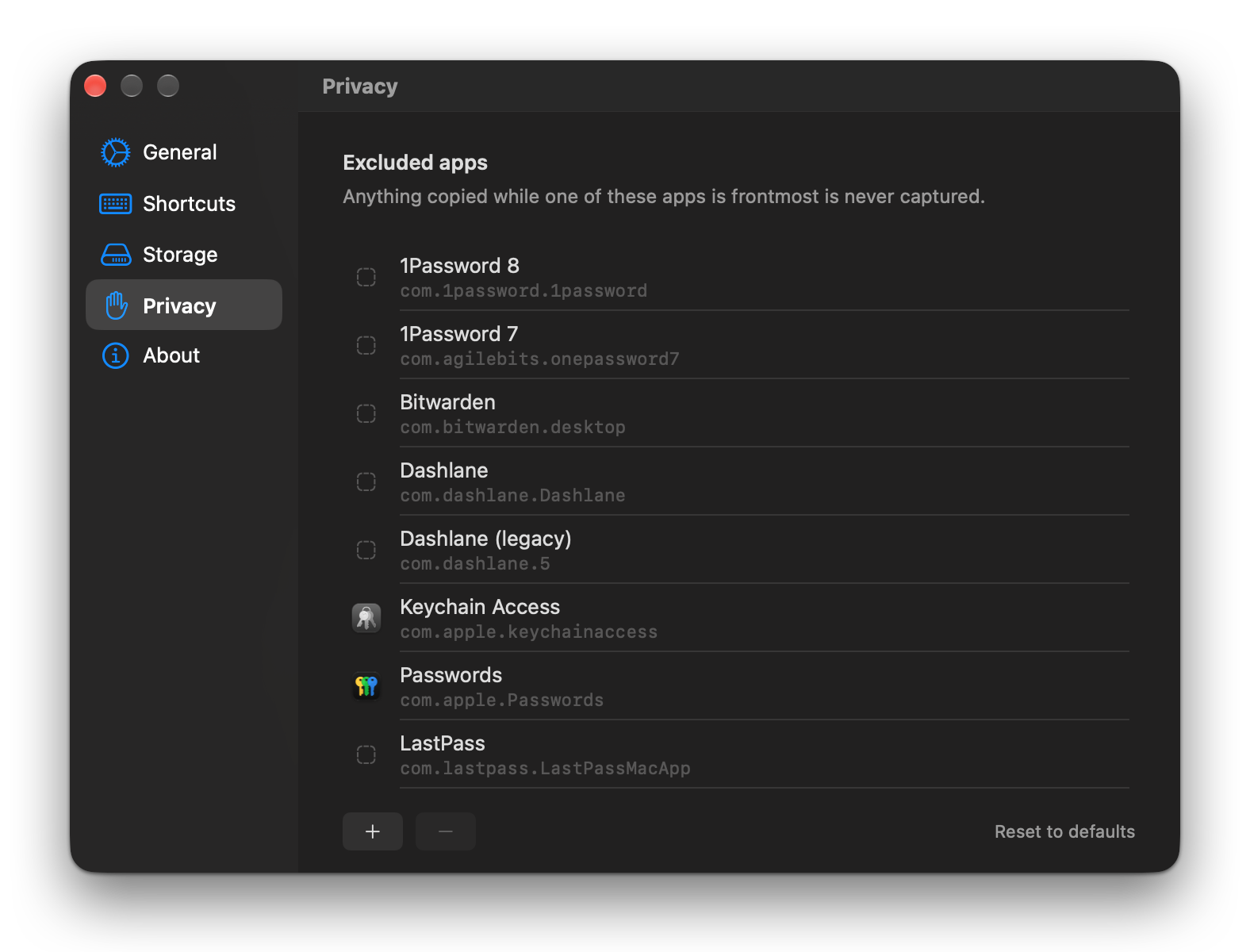Viewport: 1250px width, 952px height.
Task: Add an excluded app with plus button
Action: point(373,831)
